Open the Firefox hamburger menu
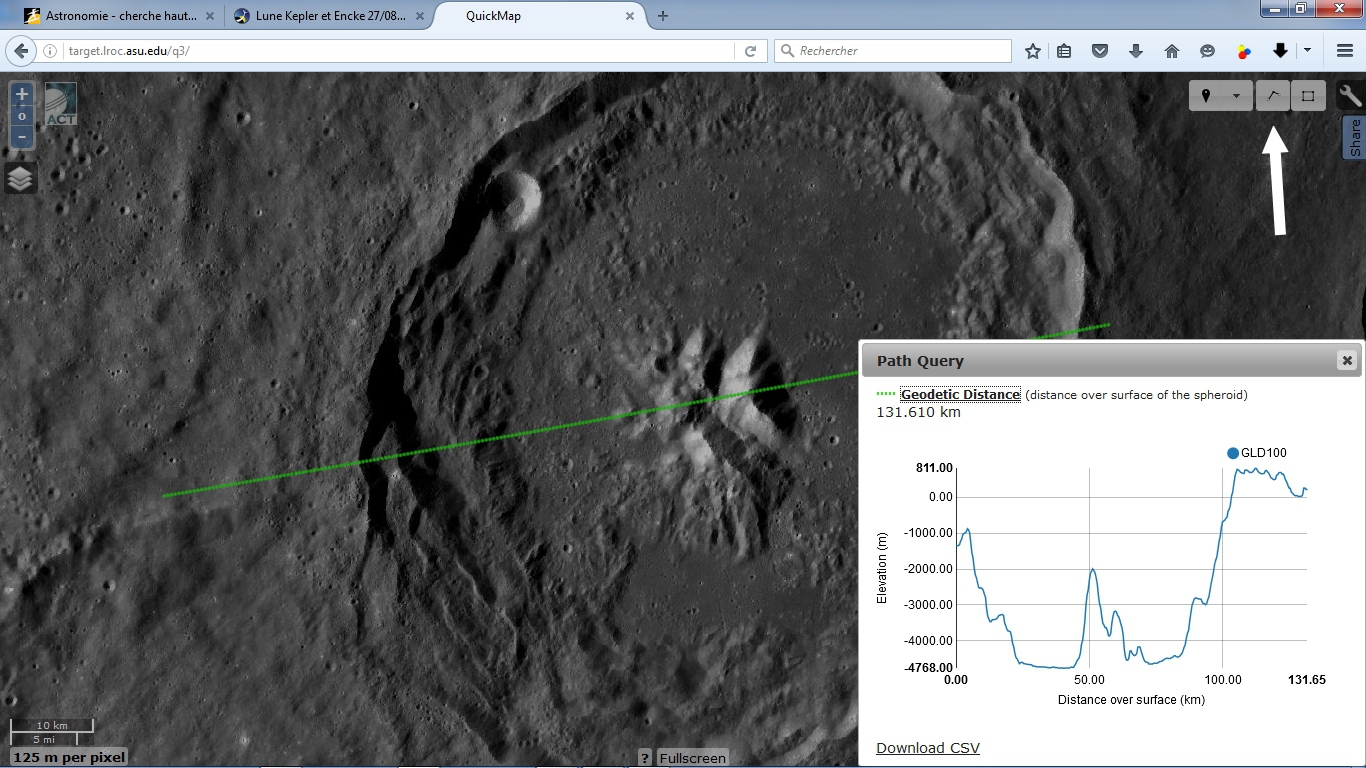Viewport: 1366px width, 768px height. tap(1344, 51)
